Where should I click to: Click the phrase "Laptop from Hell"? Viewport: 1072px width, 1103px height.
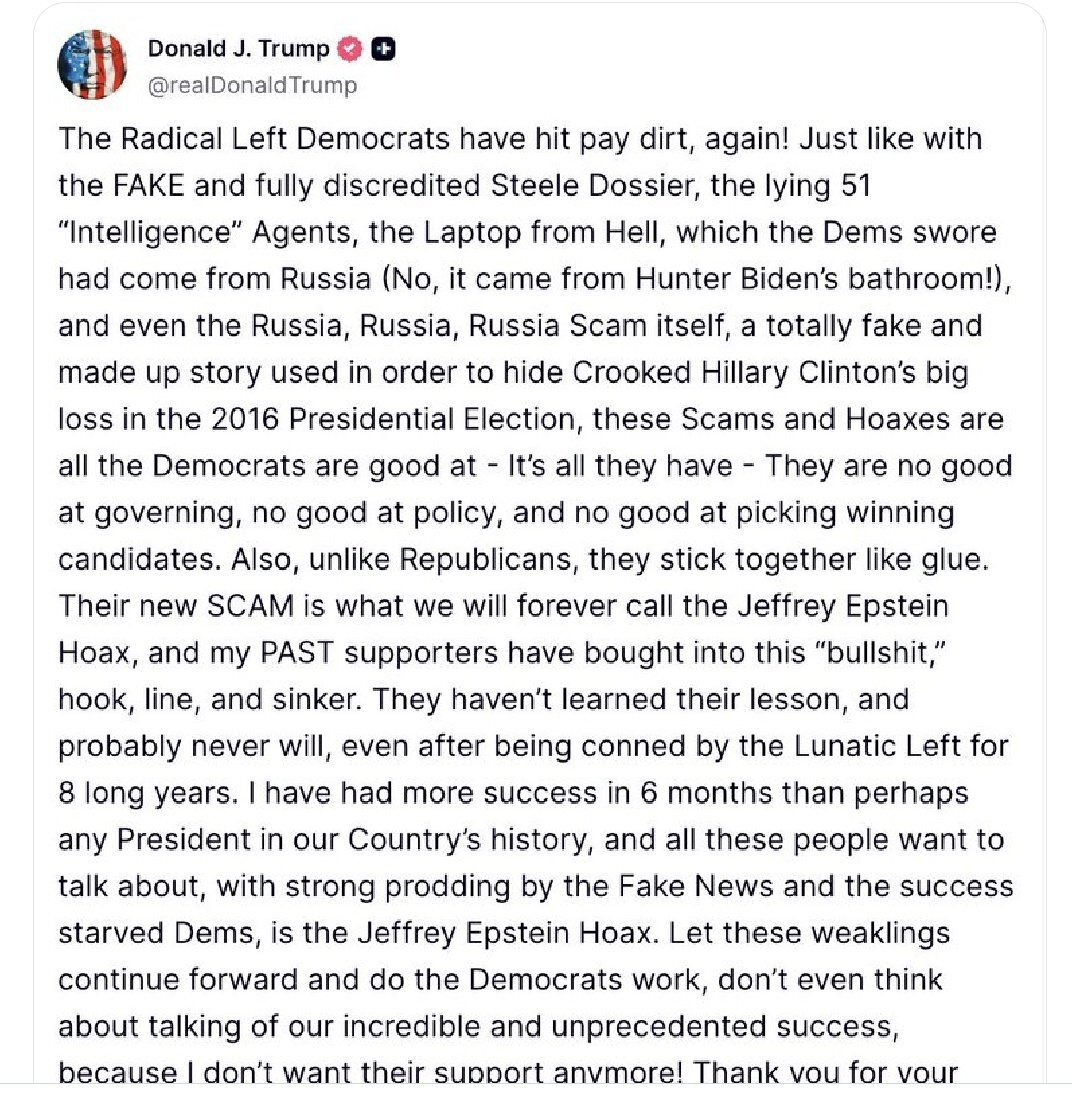click(544, 232)
